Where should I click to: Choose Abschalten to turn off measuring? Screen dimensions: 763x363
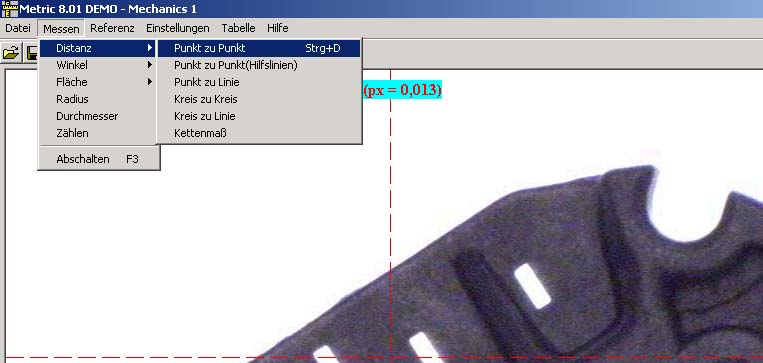(98, 159)
